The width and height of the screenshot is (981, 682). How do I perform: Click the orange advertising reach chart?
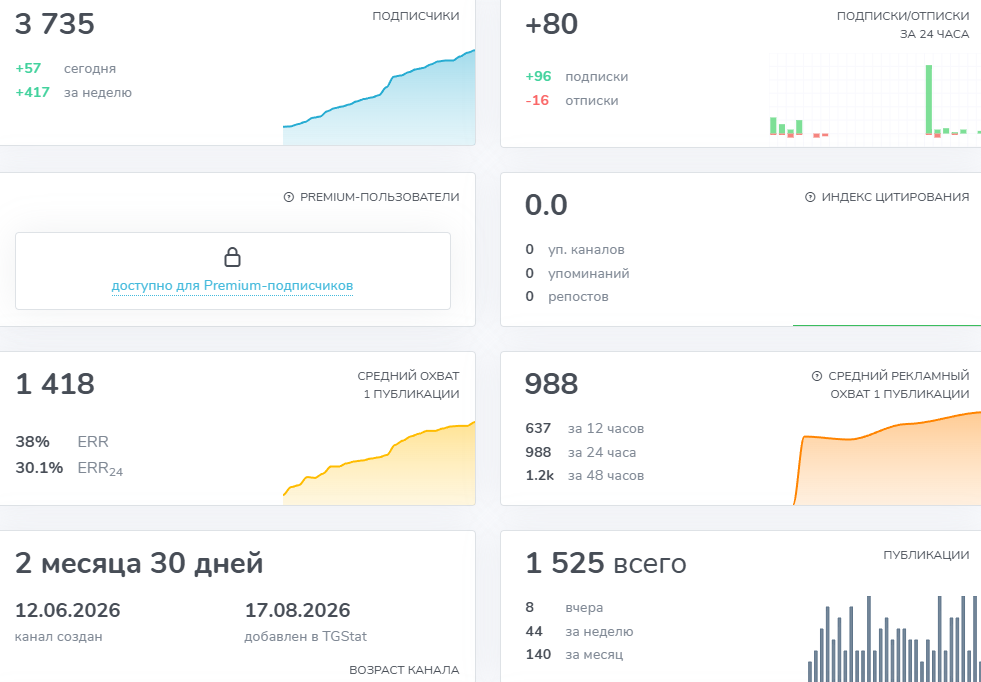click(887, 458)
